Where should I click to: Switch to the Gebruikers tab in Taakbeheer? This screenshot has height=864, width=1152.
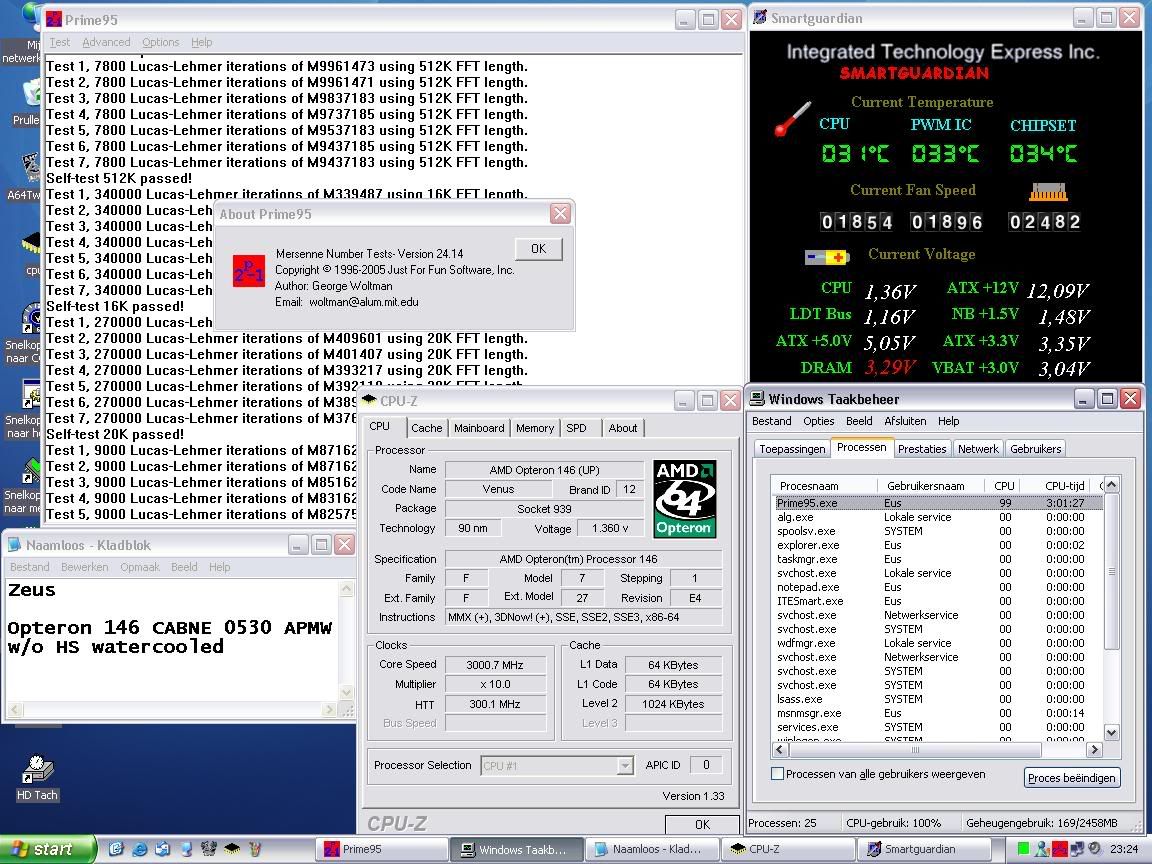tap(1035, 449)
